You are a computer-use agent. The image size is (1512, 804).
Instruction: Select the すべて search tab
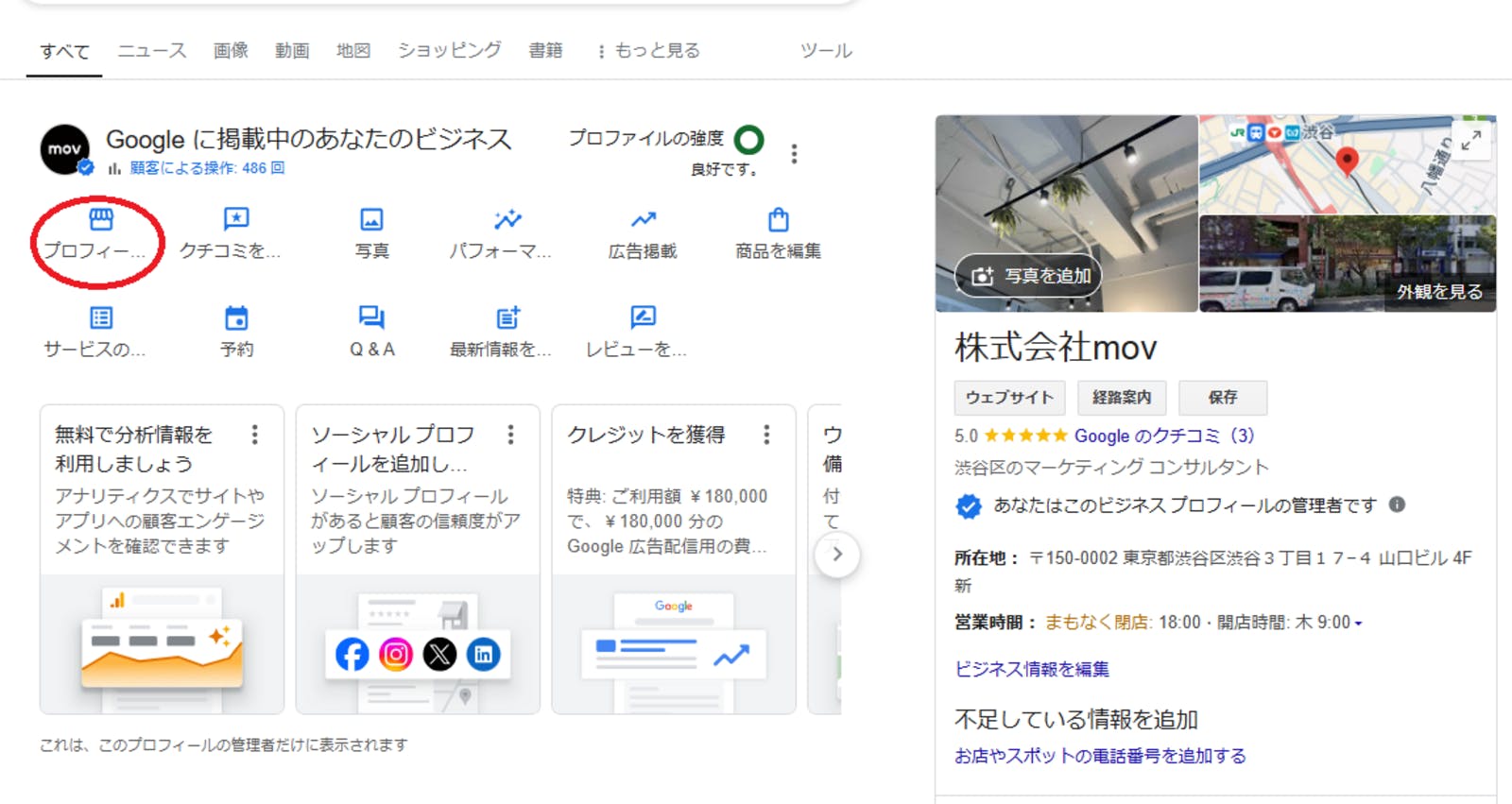(x=64, y=51)
